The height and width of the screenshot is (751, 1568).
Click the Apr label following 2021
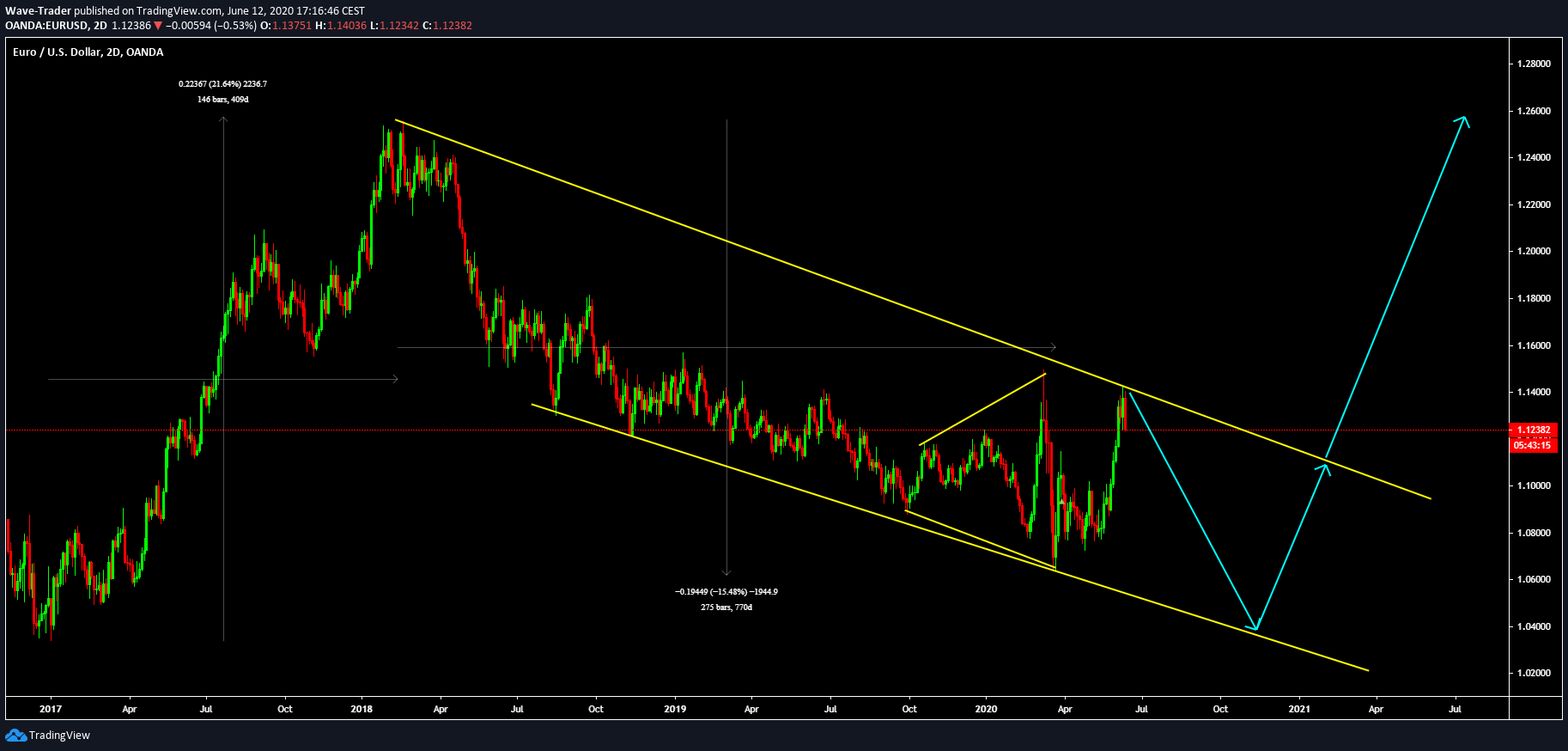pyautogui.click(x=1376, y=709)
